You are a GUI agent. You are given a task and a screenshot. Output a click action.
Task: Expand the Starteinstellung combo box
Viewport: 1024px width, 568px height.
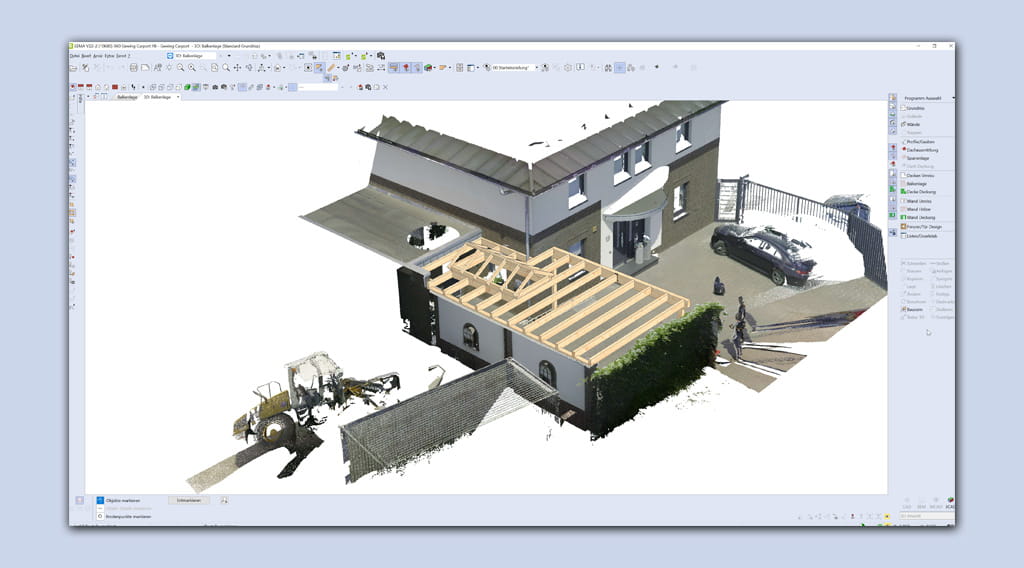(x=536, y=68)
